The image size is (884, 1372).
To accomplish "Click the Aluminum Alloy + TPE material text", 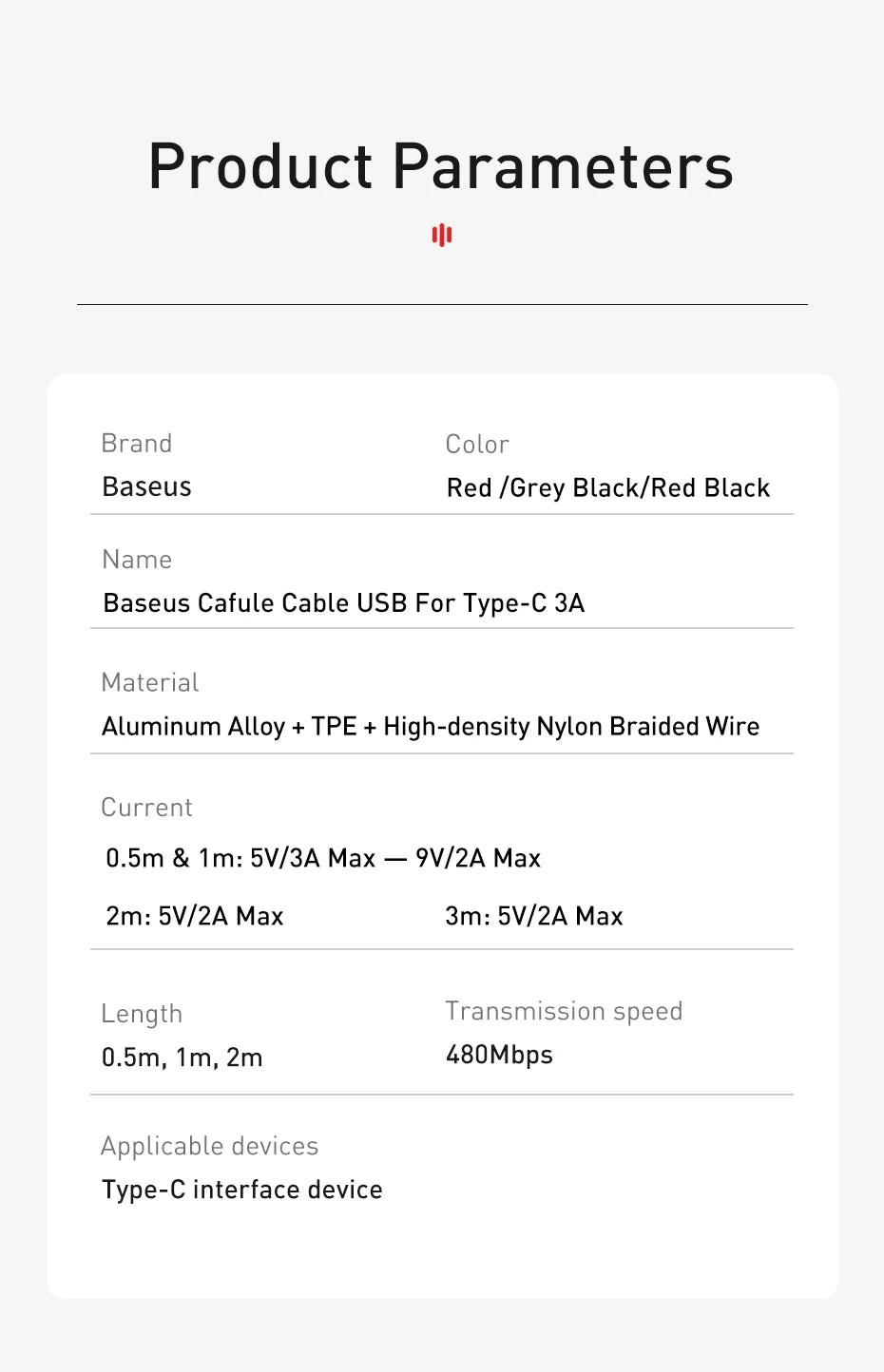I will click(431, 727).
